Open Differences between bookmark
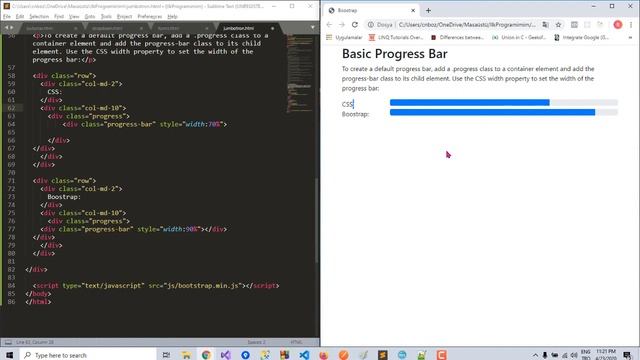The height and width of the screenshot is (360, 640). coord(457,37)
